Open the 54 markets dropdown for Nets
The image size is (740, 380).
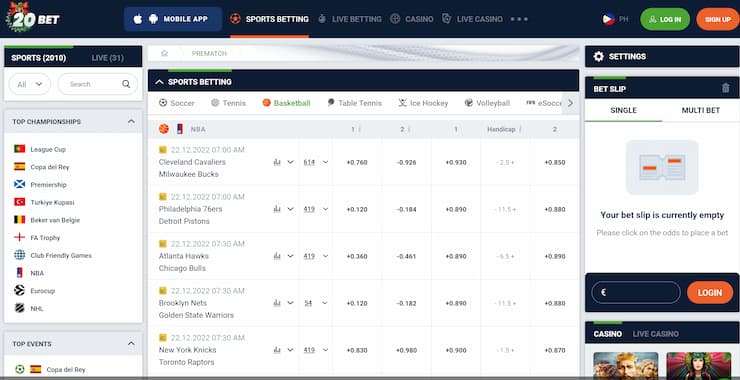(x=316, y=303)
